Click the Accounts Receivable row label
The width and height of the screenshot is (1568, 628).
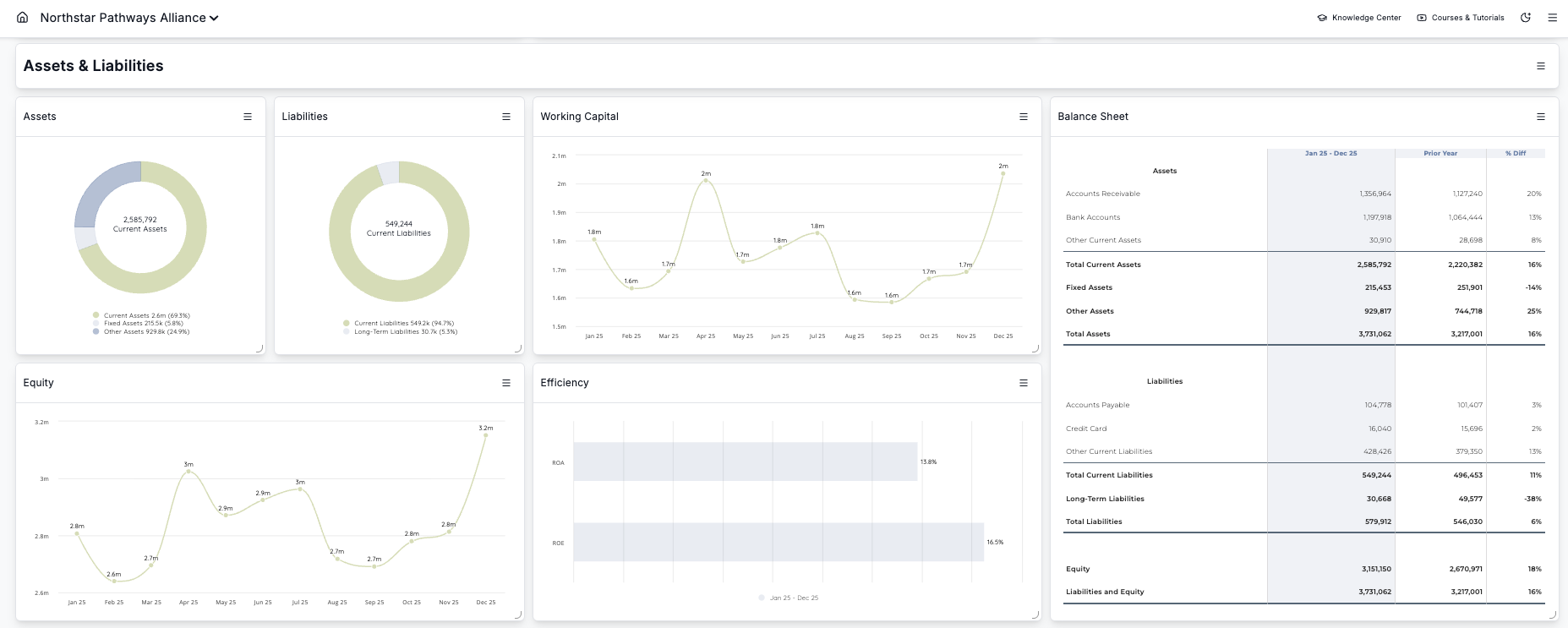point(1103,194)
